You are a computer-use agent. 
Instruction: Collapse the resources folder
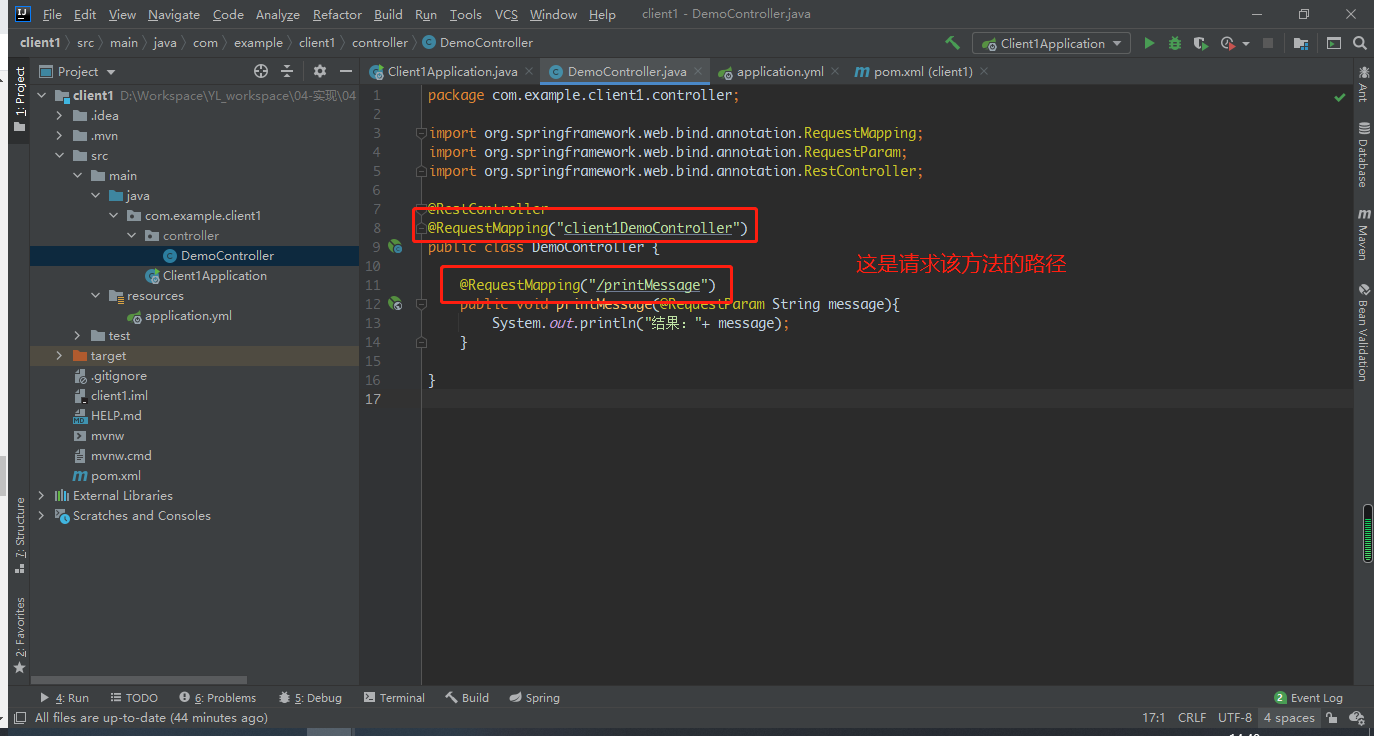coord(96,295)
